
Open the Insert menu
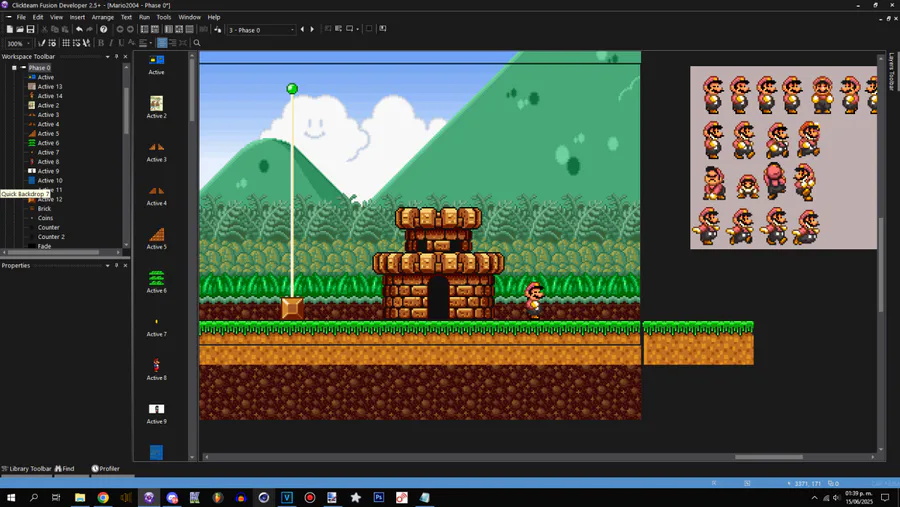pyautogui.click(x=77, y=17)
